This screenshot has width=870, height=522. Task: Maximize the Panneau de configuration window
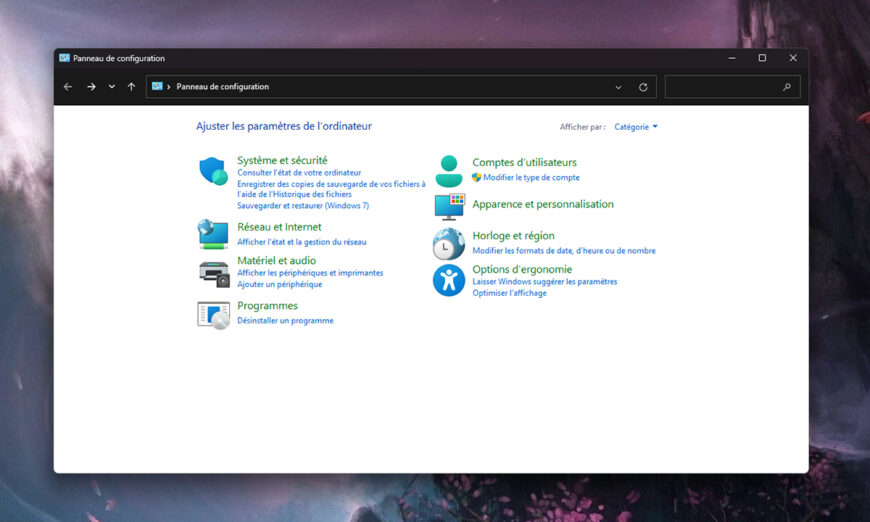click(x=762, y=58)
